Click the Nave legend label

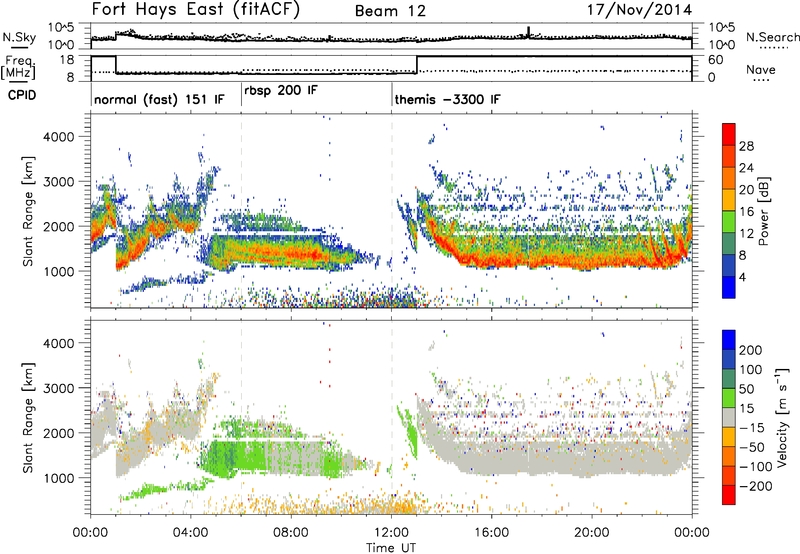pos(761,69)
